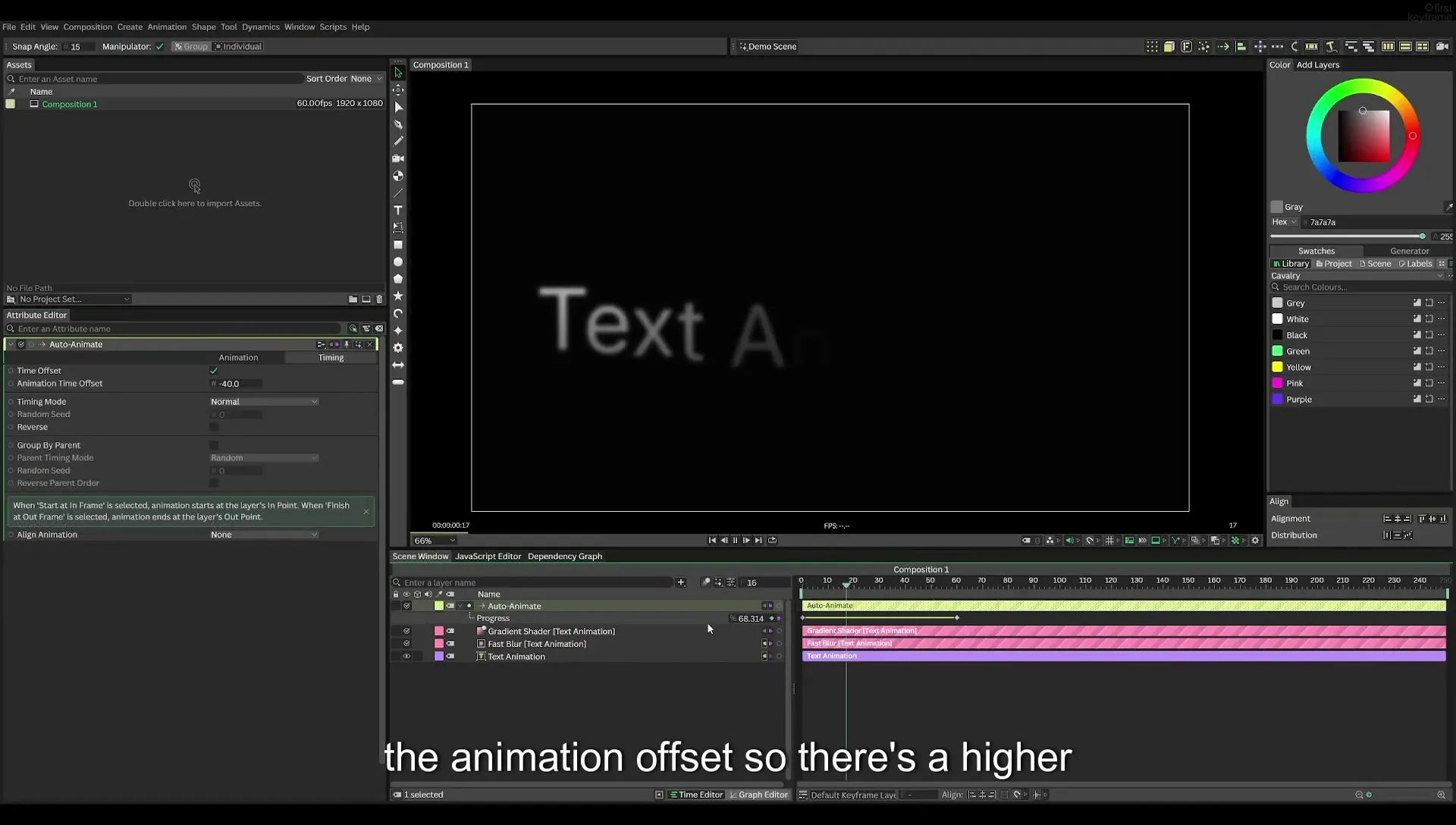Open the viewport zoom 66% dropdown

click(x=435, y=541)
